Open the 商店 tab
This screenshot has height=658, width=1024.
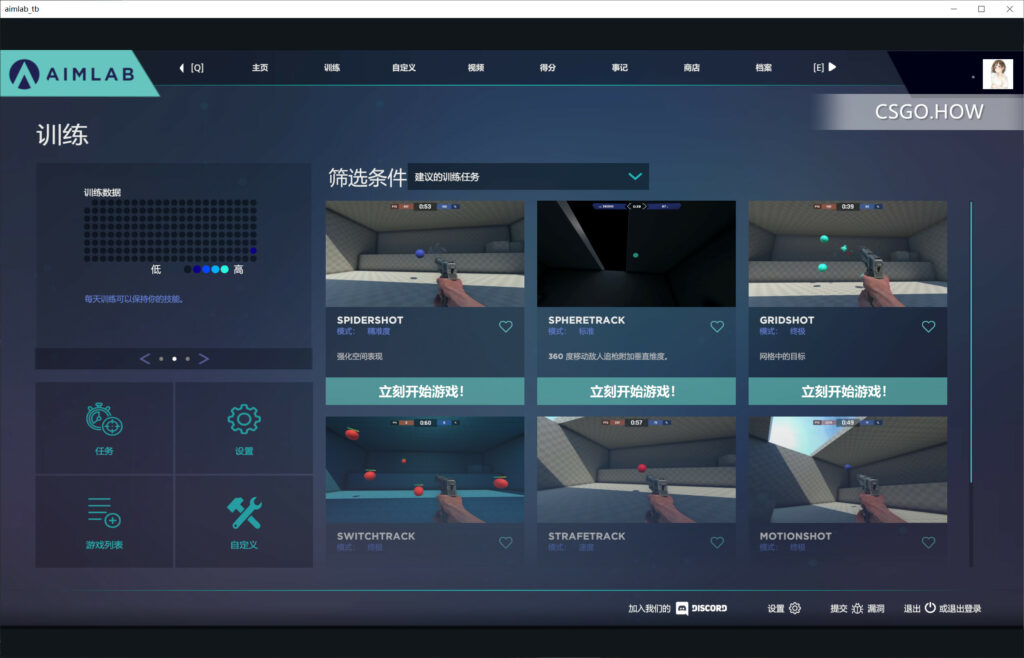point(691,68)
